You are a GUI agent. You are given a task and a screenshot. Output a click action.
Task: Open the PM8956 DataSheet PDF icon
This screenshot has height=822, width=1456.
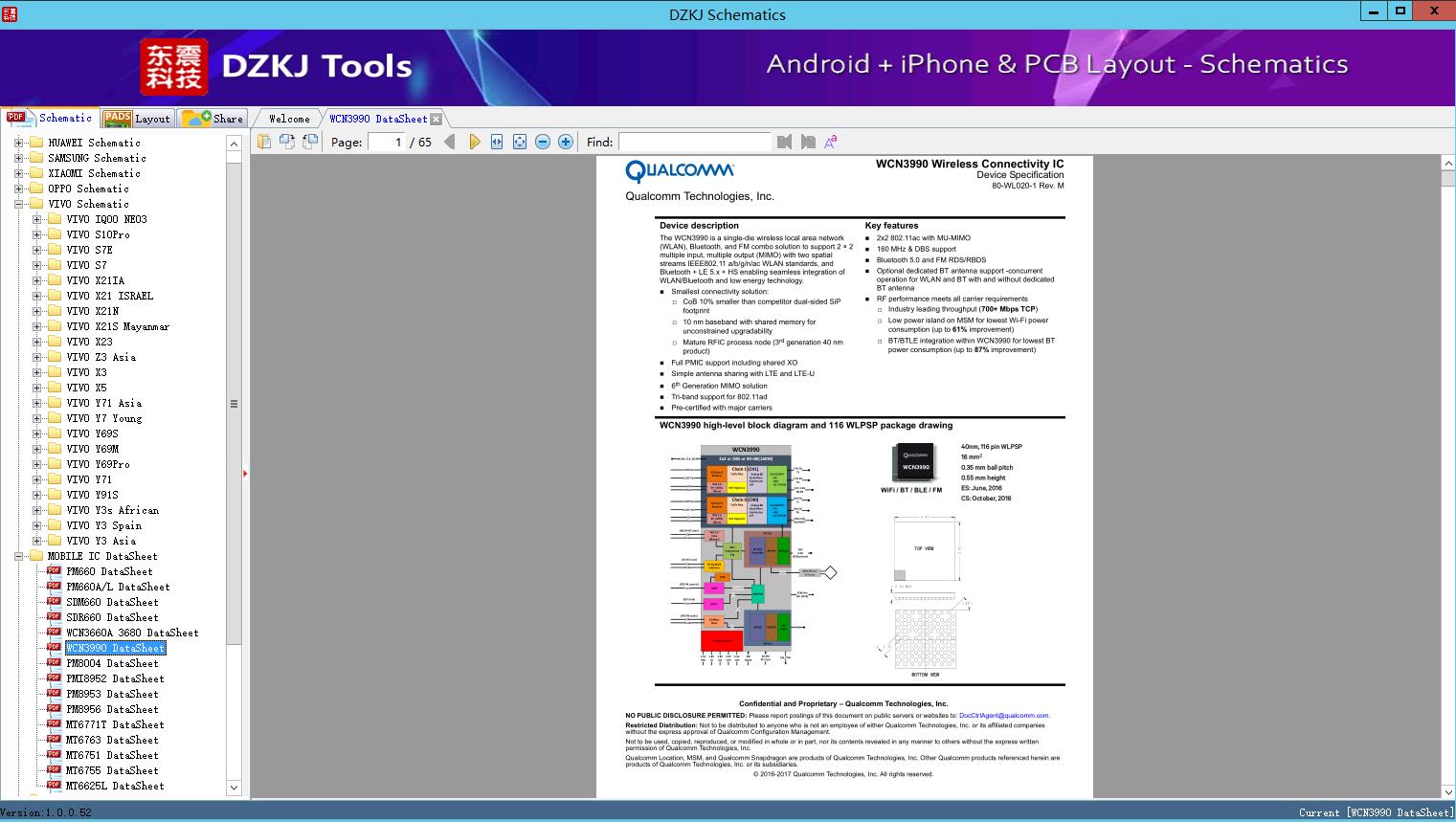click(x=54, y=709)
